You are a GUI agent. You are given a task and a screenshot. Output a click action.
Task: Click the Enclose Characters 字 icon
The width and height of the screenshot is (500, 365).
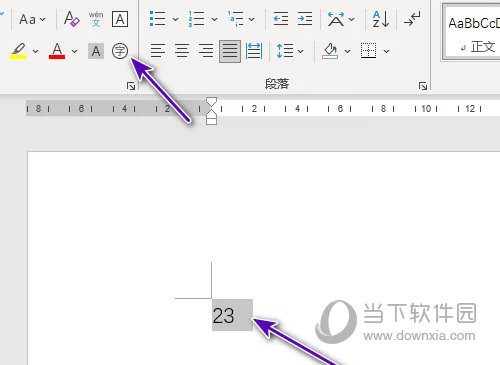click(x=120, y=51)
